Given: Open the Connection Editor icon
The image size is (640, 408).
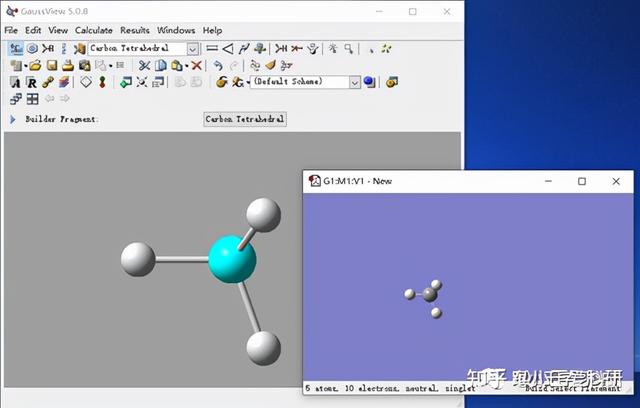Looking at the screenshot, I should [x=47, y=82].
